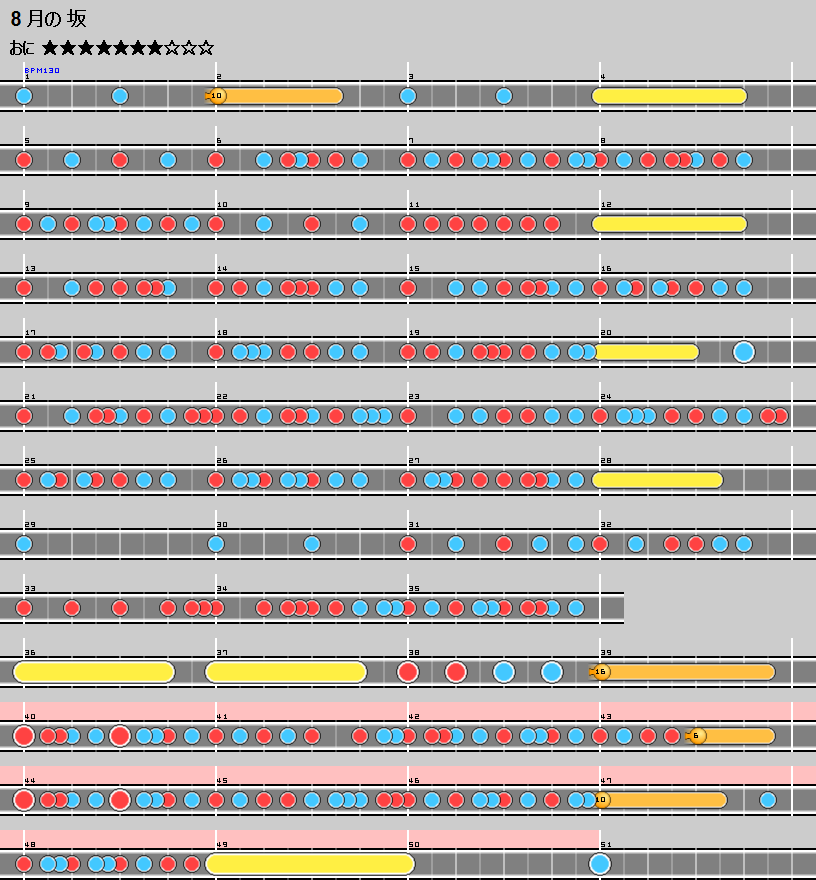The image size is (816, 880).
Task: Click the yellow drumroll bar in measure 36
Action: (94, 672)
